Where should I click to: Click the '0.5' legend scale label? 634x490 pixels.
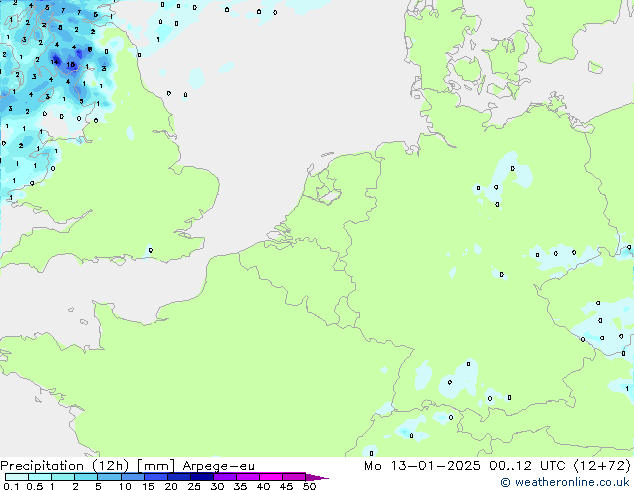click(x=35, y=486)
